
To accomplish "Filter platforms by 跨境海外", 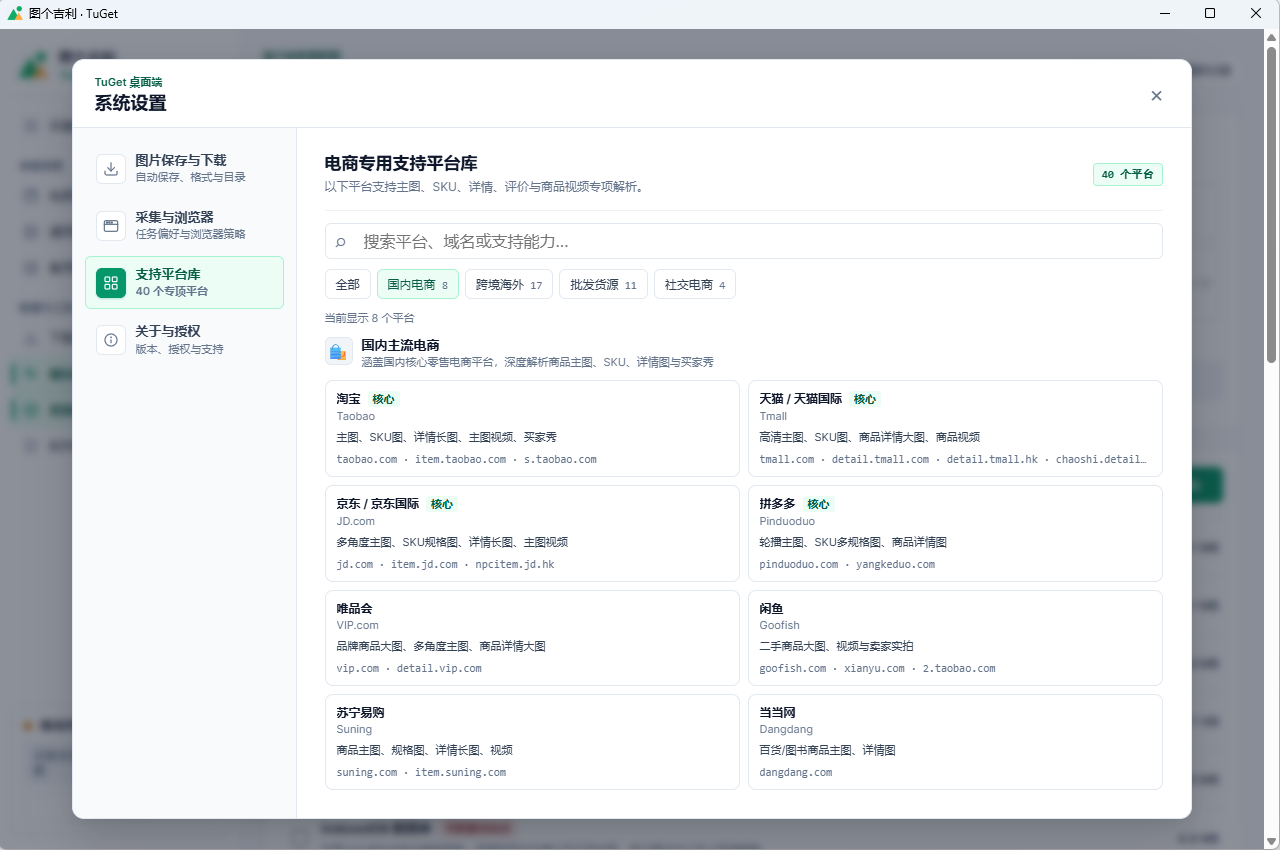I will tap(509, 284).
